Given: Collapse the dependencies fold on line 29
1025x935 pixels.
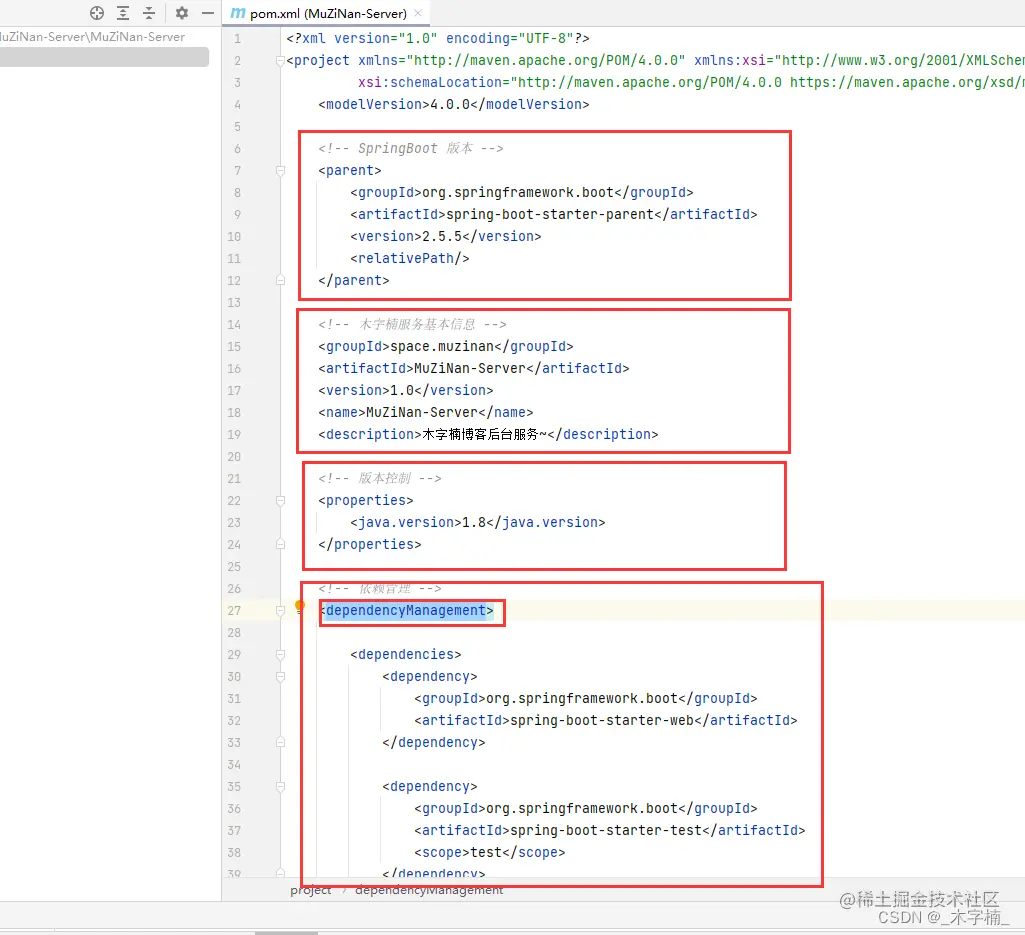Looking at the screenshot, I should (x=280, y=654).
